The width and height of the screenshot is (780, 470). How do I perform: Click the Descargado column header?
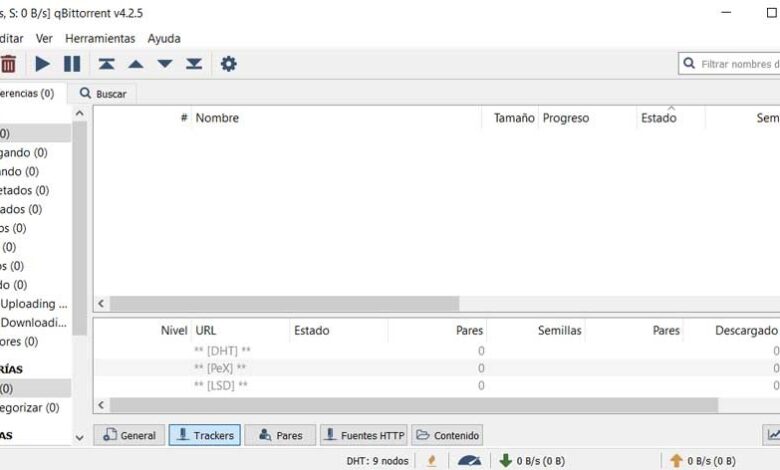tap(732, 330)
